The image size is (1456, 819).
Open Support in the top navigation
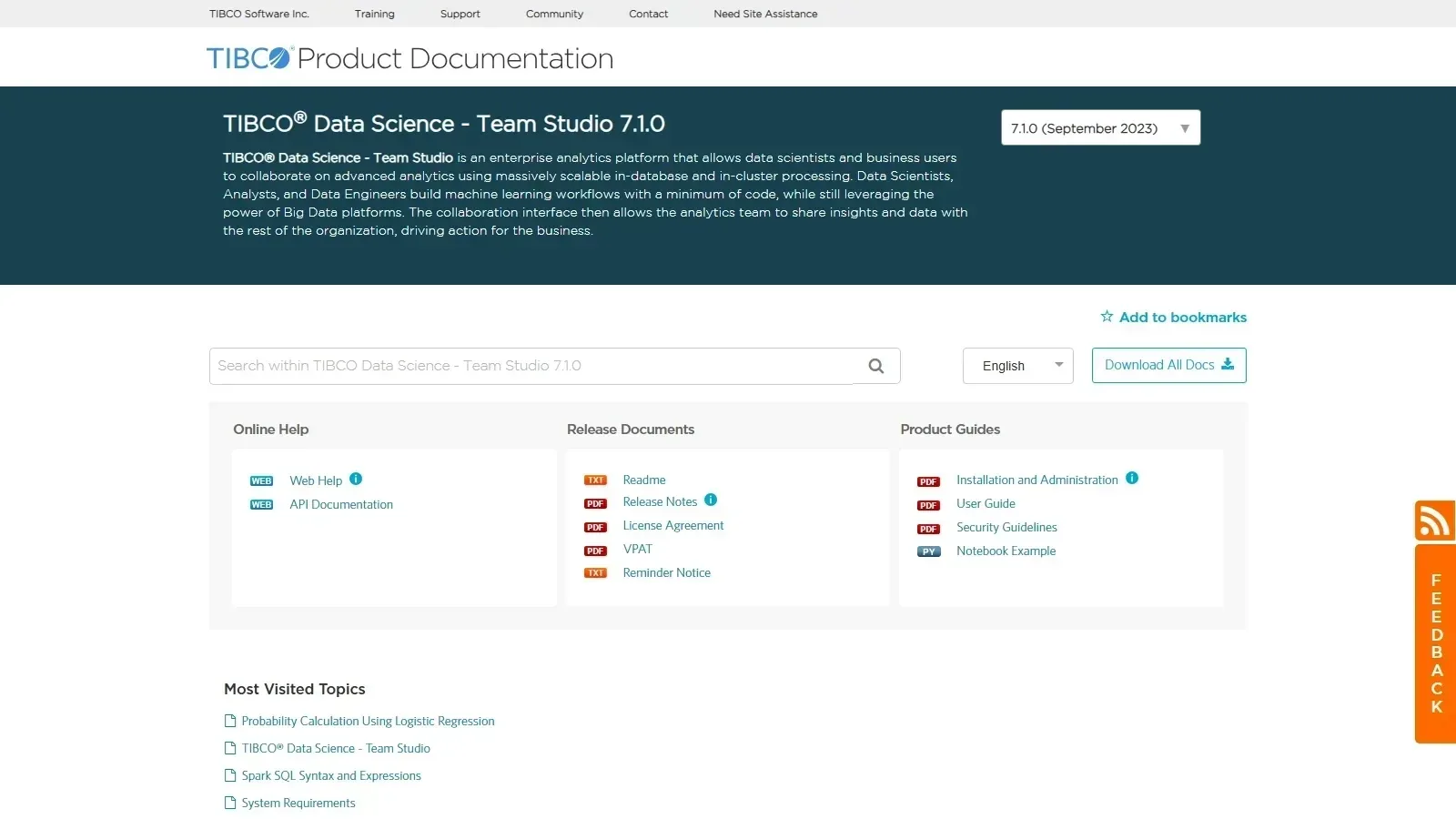[460, 14]
